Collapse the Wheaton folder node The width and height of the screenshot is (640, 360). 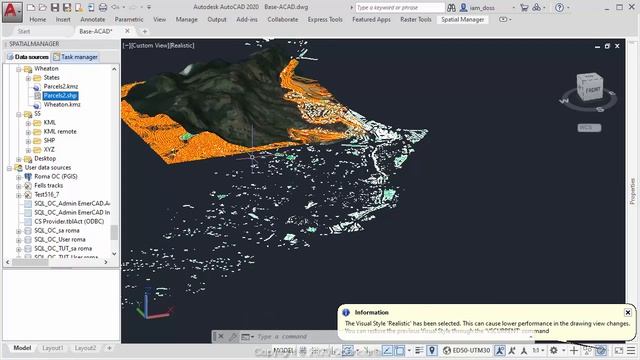(x=19, y=69)
